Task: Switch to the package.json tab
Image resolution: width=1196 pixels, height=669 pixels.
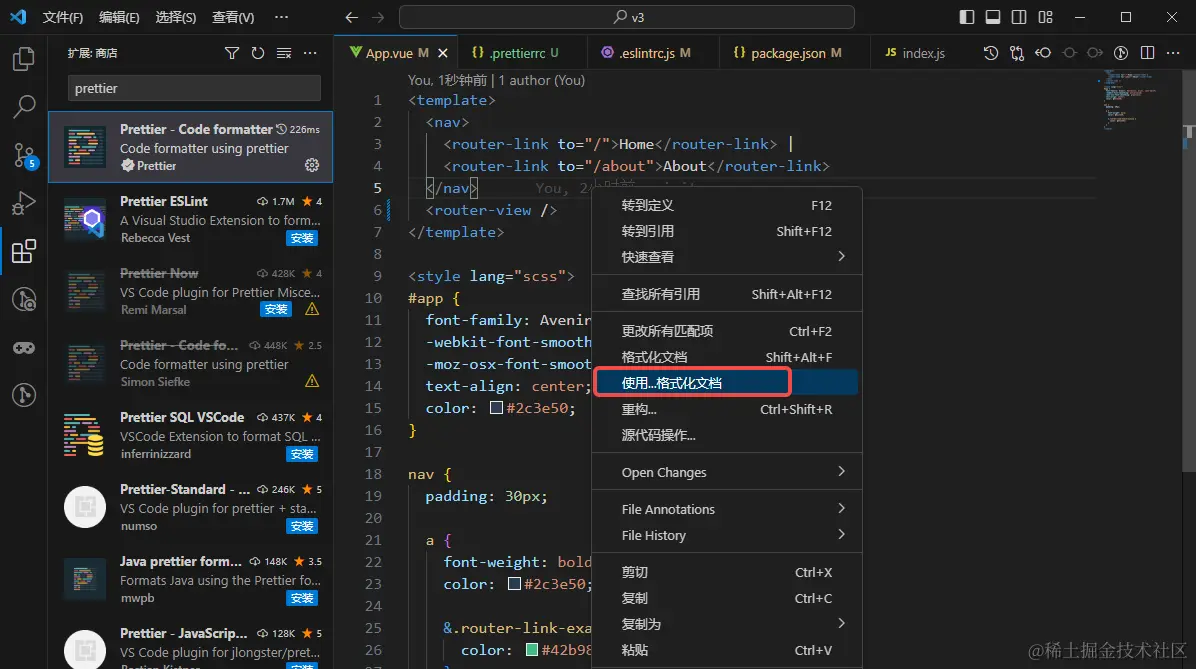Action: (794, 53)
